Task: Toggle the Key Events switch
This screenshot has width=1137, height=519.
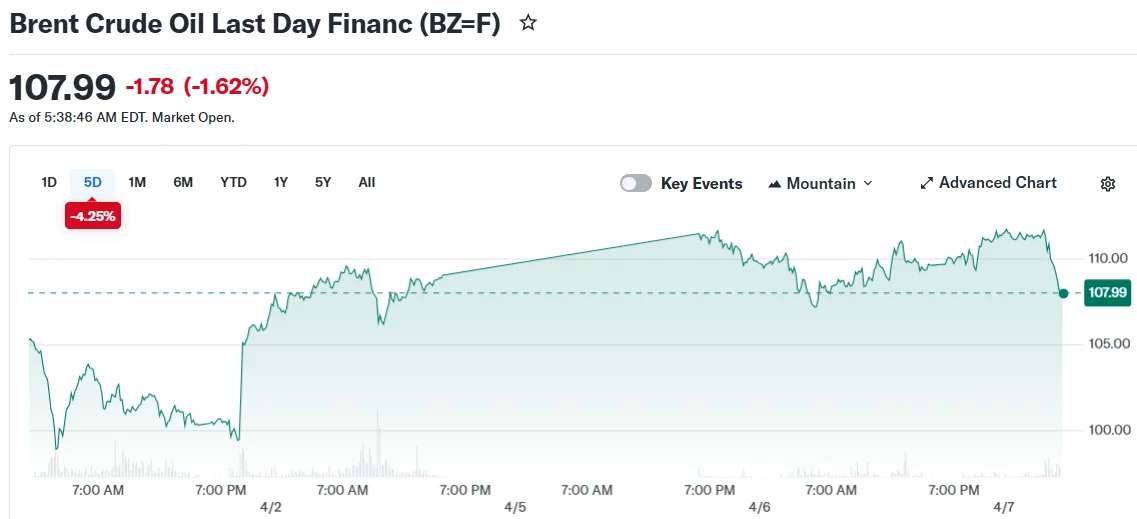Action: [636, 184]
